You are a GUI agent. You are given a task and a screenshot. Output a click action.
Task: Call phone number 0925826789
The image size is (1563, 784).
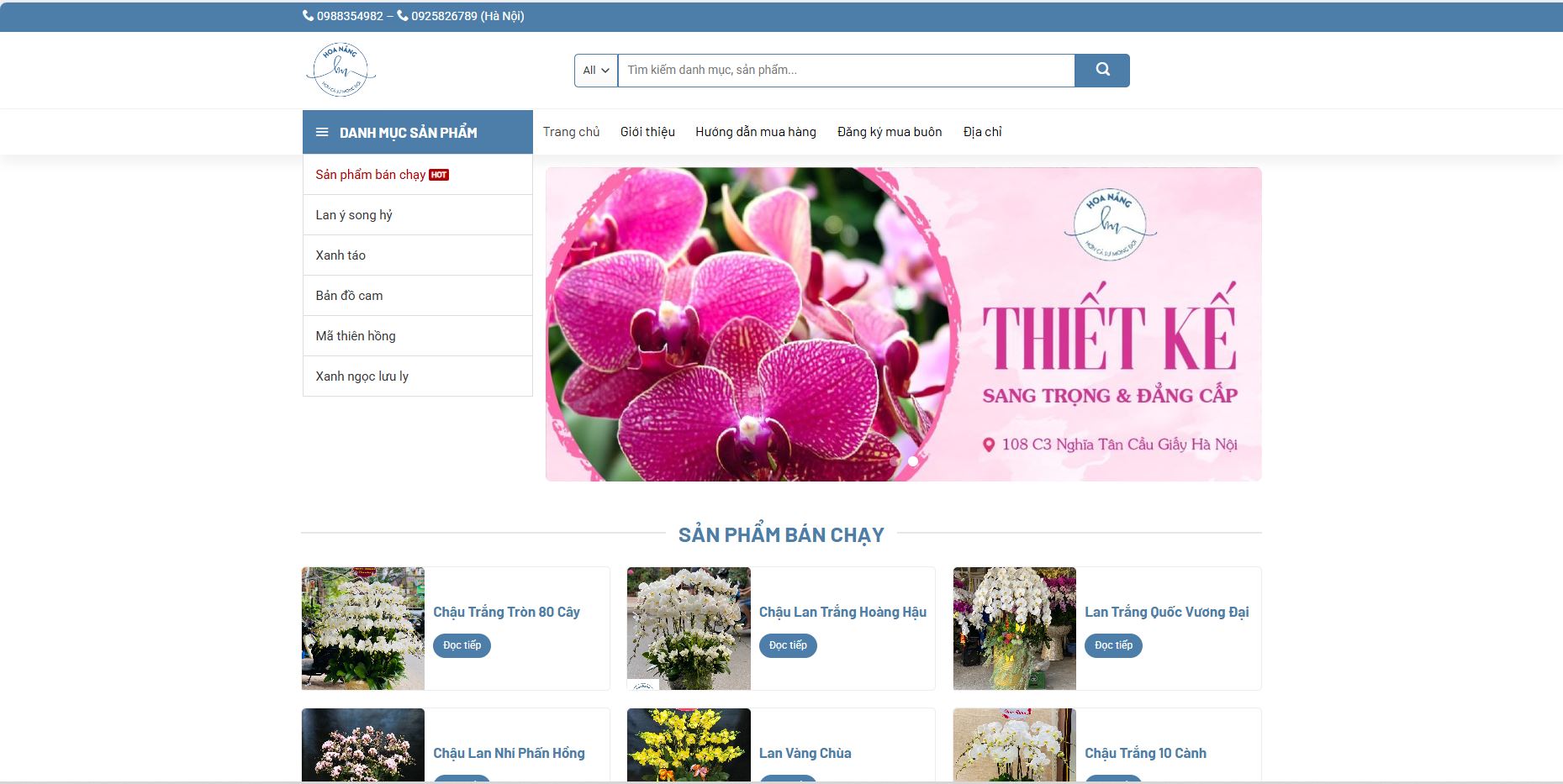point(444,16)
